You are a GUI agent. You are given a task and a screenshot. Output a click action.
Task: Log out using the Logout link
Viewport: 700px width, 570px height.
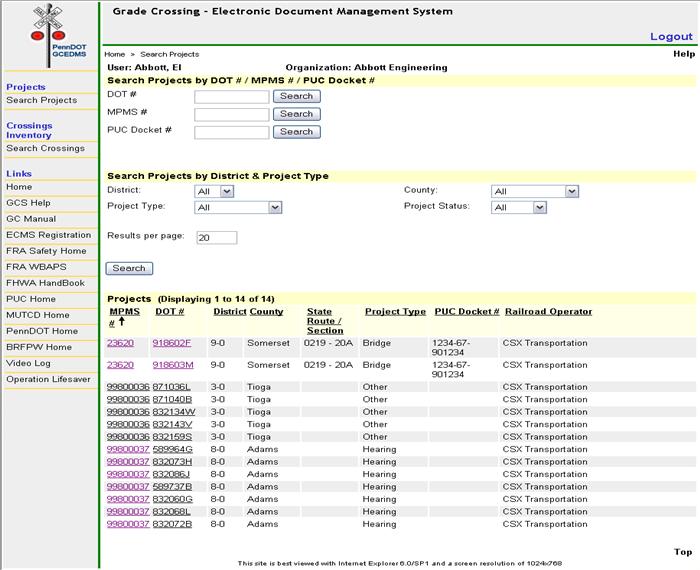671,37
